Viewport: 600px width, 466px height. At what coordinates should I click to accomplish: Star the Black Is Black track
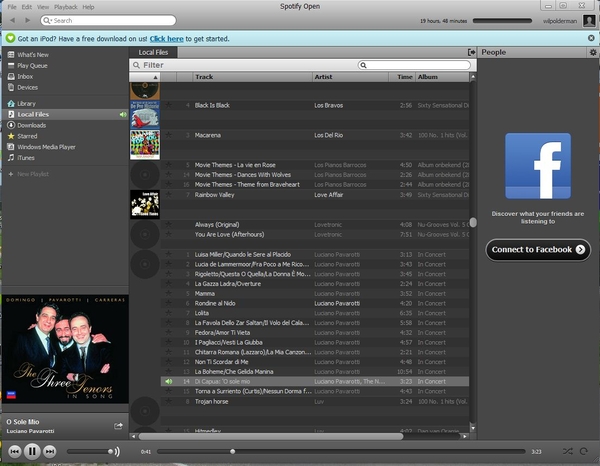click(x=168, y=104)
